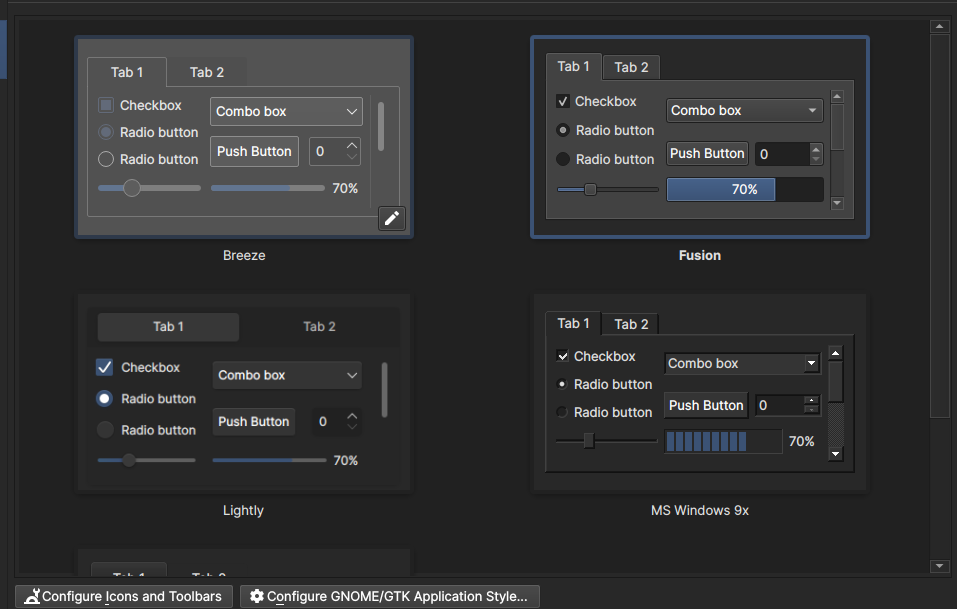The height and width of the screenshot is (609, 957).
Task: Click main scrollbar up arrow
Action: point(940,26)
